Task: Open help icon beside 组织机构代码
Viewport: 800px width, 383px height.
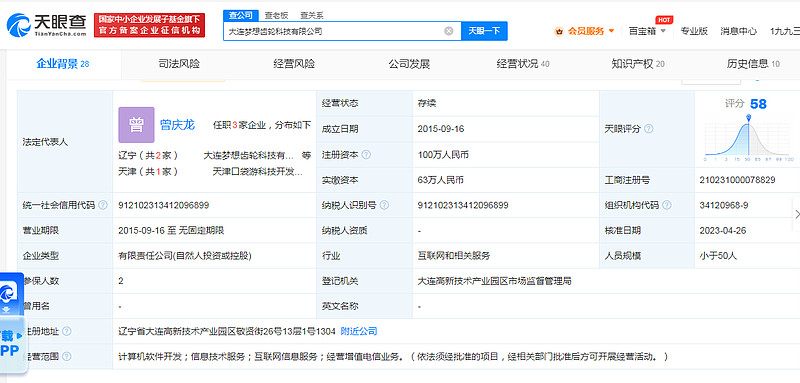Action: (666, 206)
